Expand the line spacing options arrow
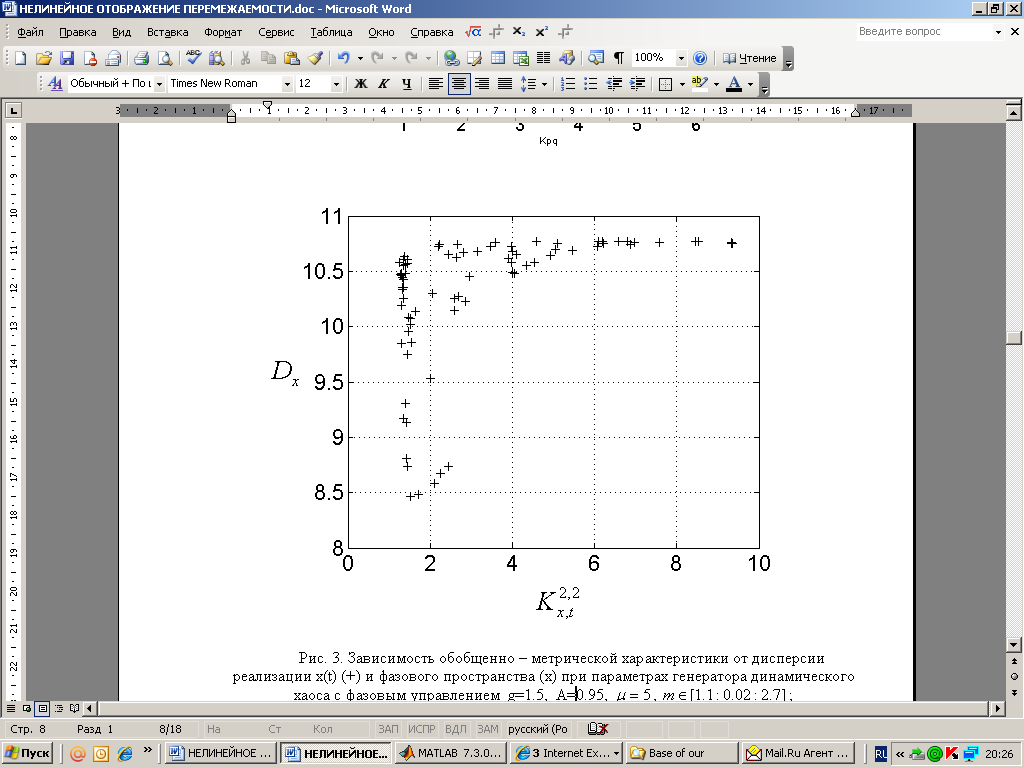This screenshot has height=768, width=1024. (x=544, y=84)
